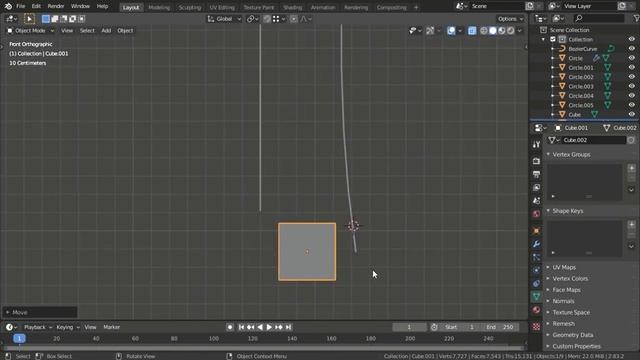Open the Scene properties tab
The width and height of the screenshot is (640, 360).
click(536, 200)
